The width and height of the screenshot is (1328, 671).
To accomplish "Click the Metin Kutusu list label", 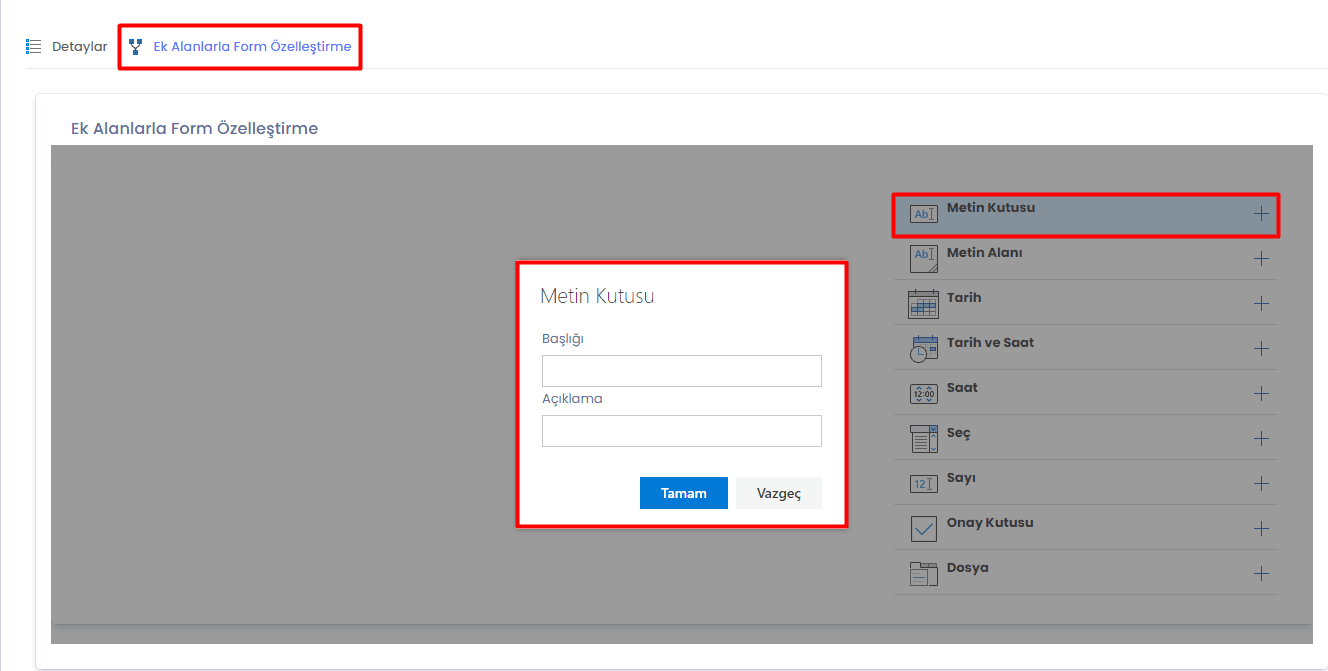I will pos(991,208).
